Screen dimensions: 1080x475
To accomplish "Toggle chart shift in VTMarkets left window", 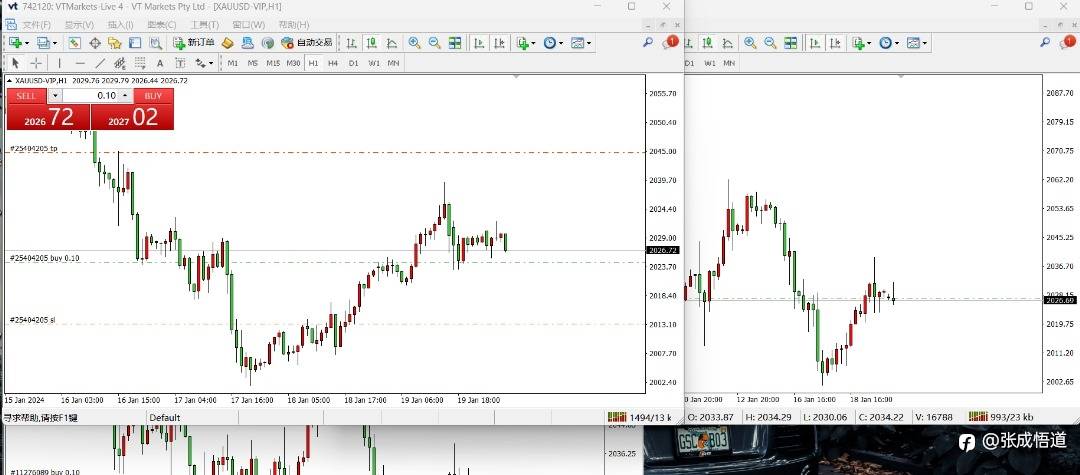I will click(498, 43).
